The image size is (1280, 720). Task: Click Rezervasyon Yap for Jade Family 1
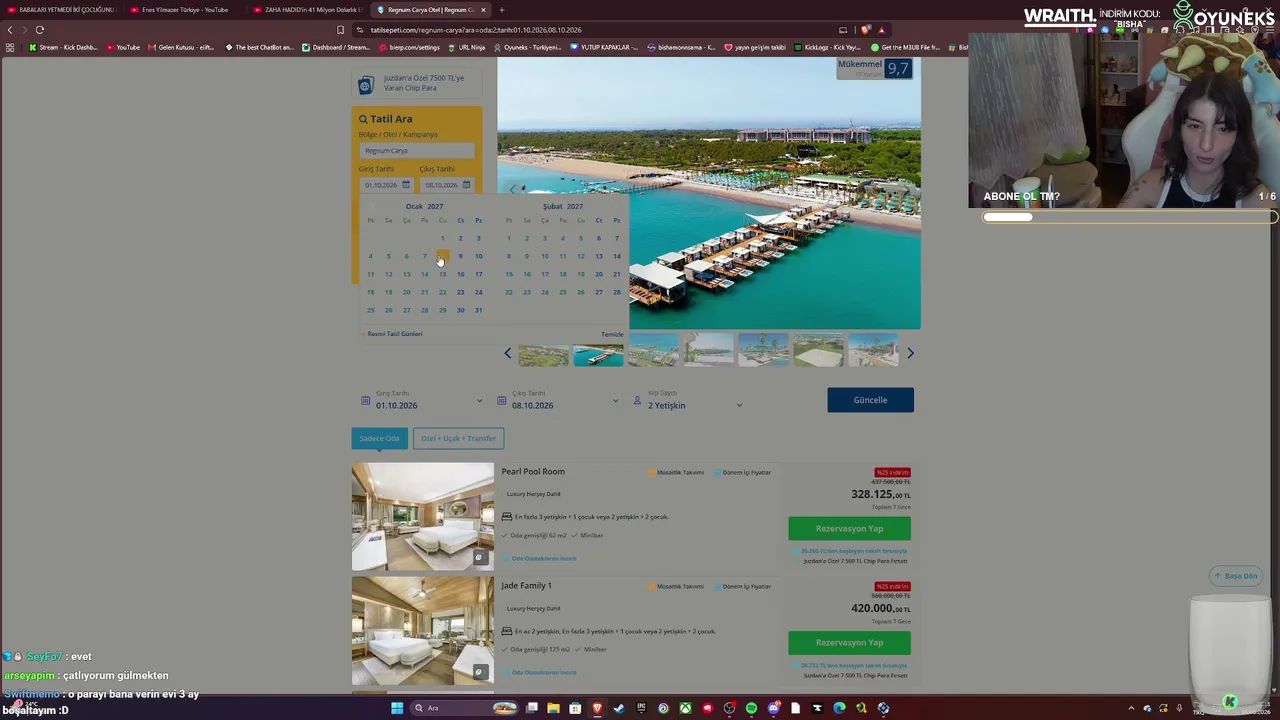click(849, 642)
